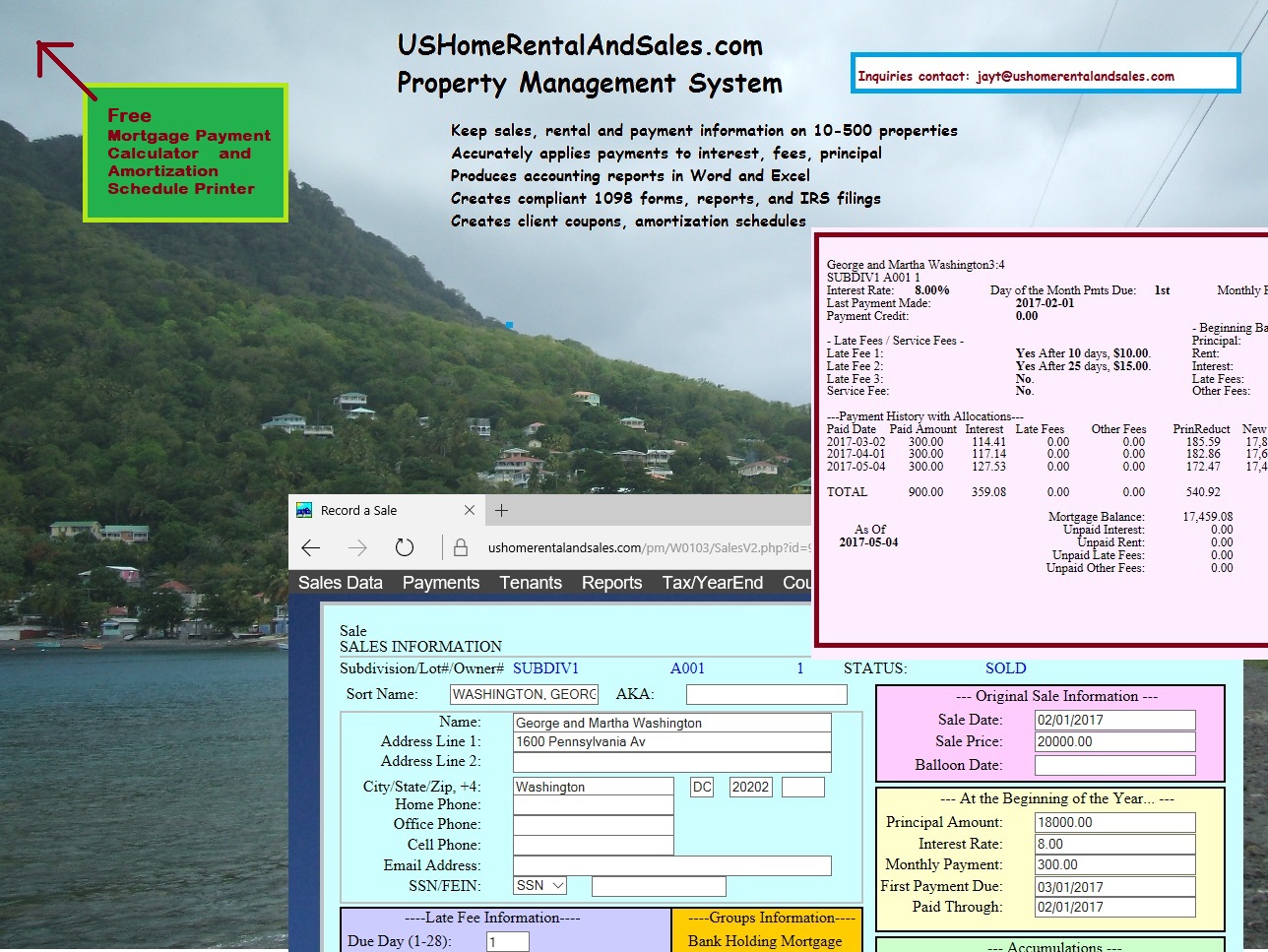Open a new browser tab
The image size is (1268, 952).
point(501,510)
